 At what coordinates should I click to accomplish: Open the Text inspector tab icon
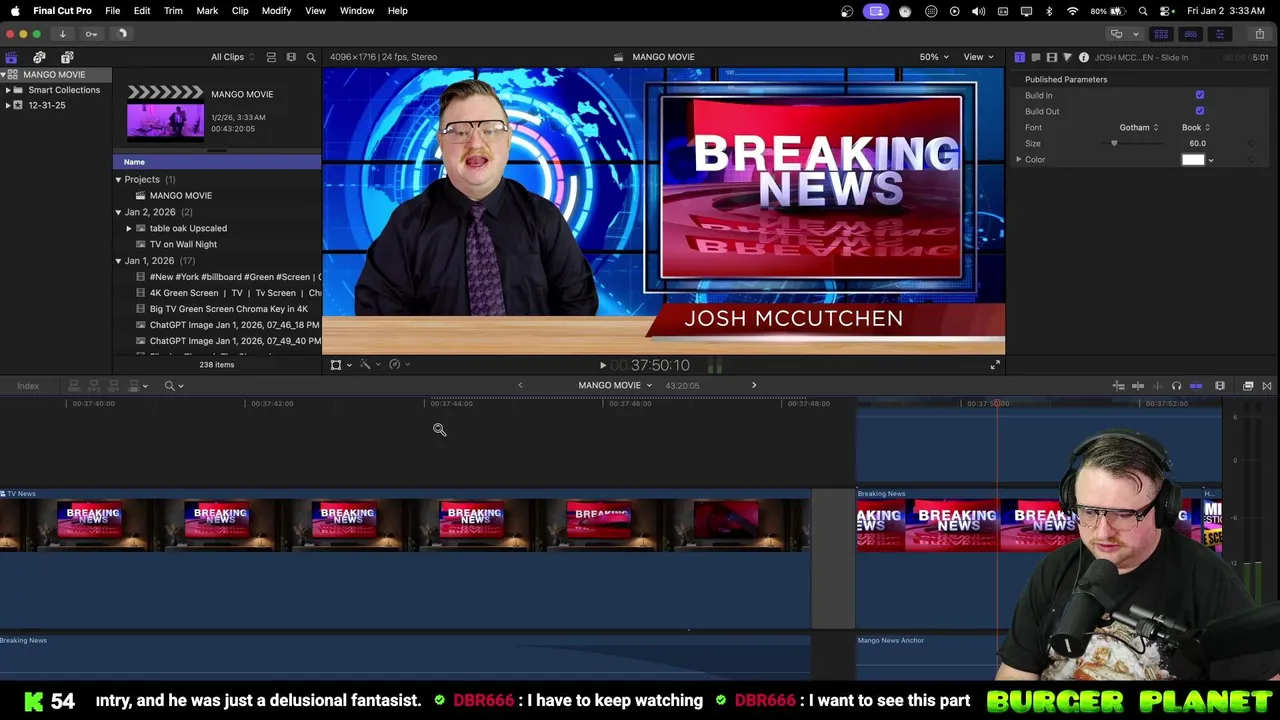pyautogui.click(x=1035, y=57)
